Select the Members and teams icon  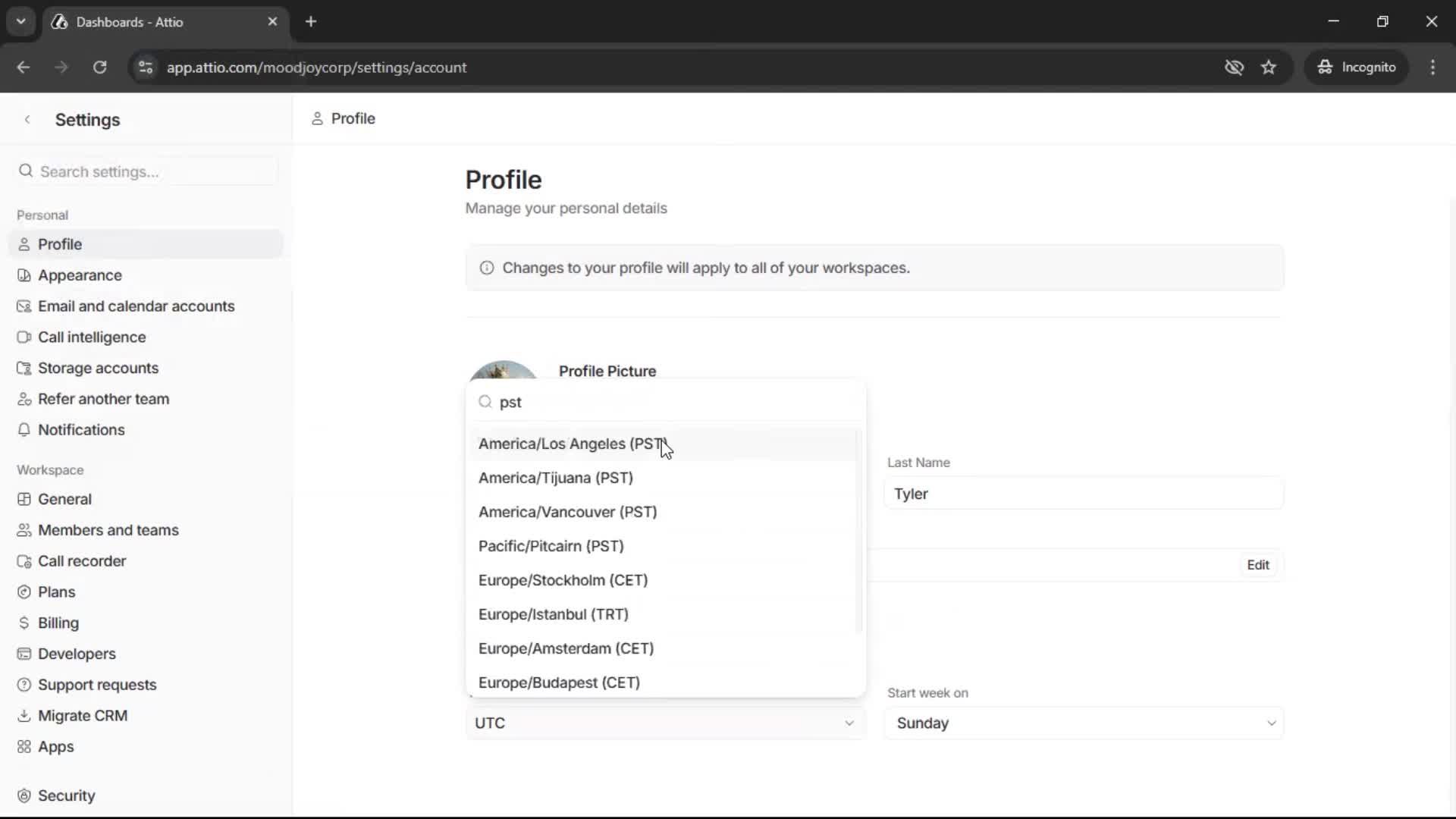(24, 530)
